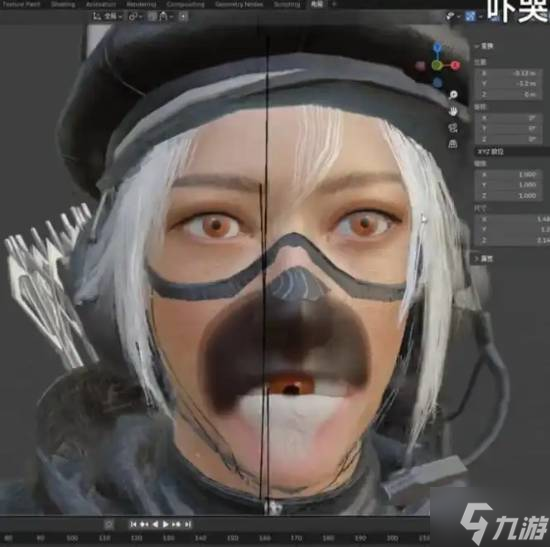Switch perspective/orthographic grid icon
Screen dimensions: 550x547
[x=452, y=144]
